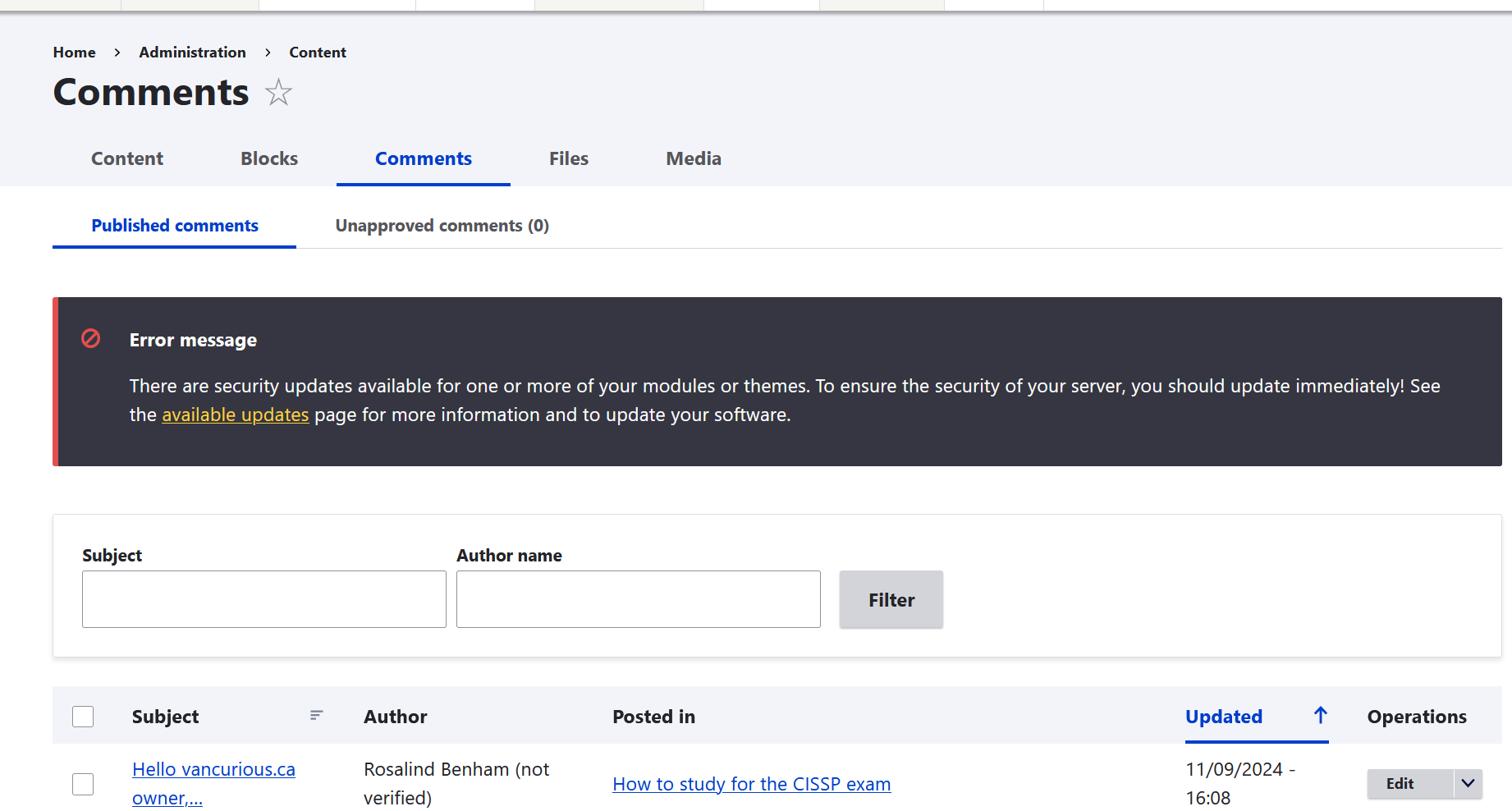Open the Files tab
The width and height of the screenshot is (1512, 811).
point(569,158)
